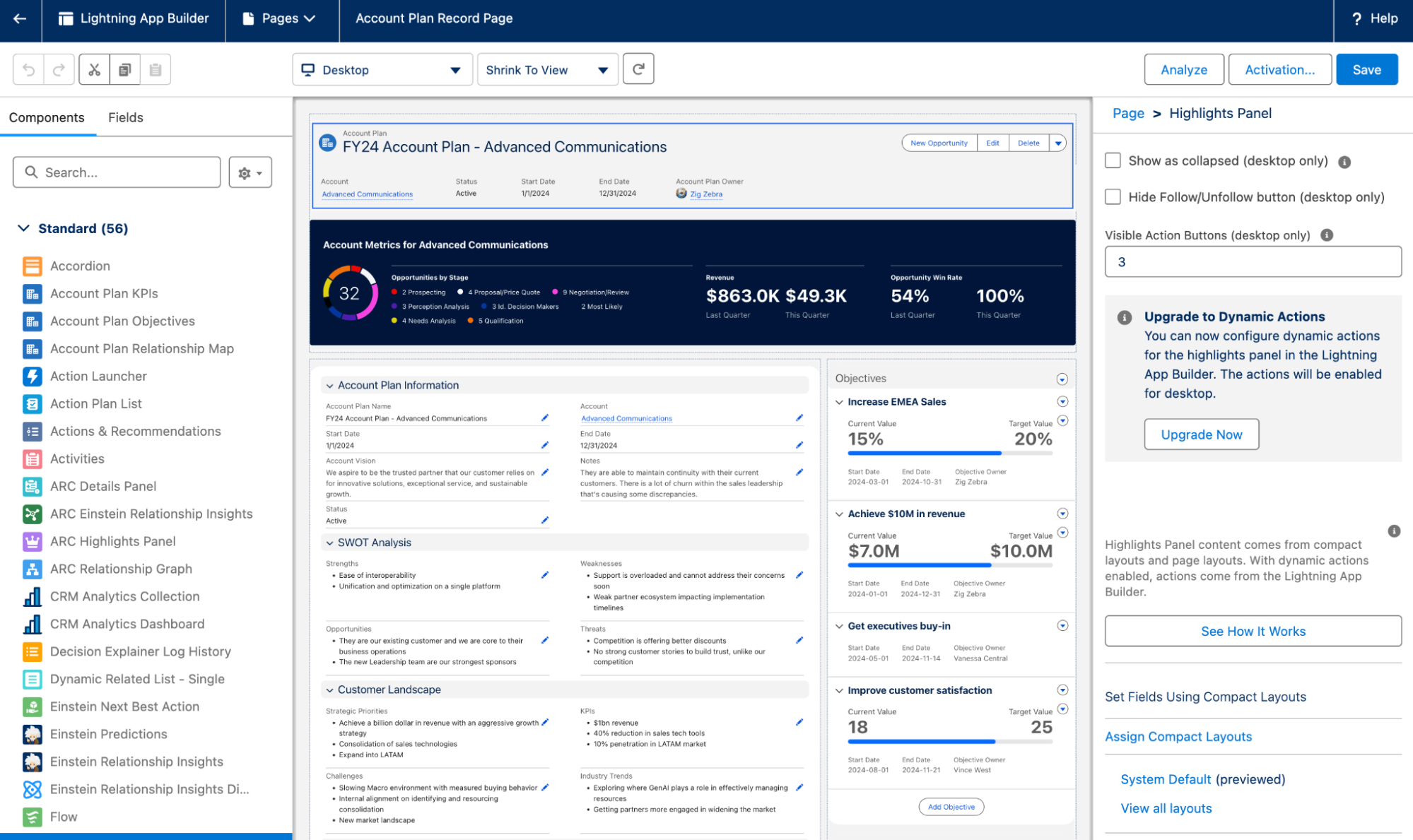Click the Copy icon in toolbar
Image resolution: width=1413 pixels, height=840 pixels.
tap(125, 69)
